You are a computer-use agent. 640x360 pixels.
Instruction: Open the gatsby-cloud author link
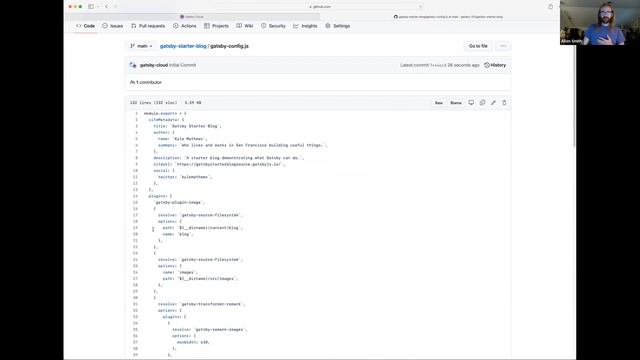(154, 65)
